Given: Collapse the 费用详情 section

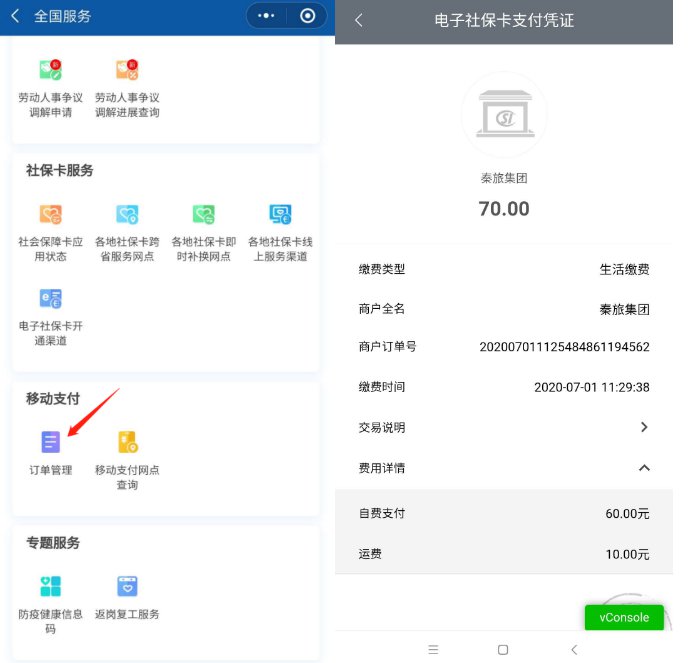Looking at the screenshot, I should [x=644, y=468].
